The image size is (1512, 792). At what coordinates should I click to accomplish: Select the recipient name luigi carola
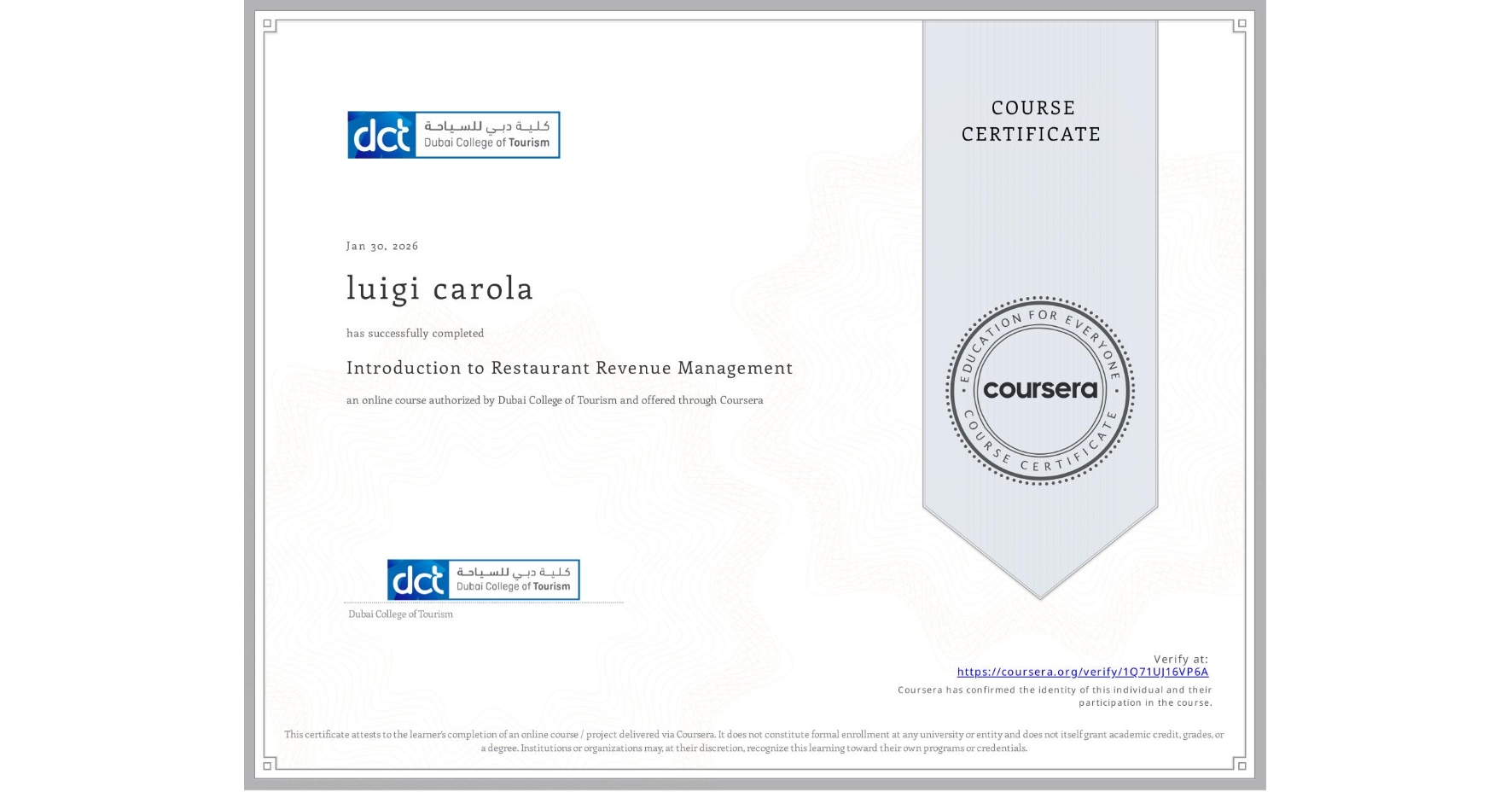point(440,288)
